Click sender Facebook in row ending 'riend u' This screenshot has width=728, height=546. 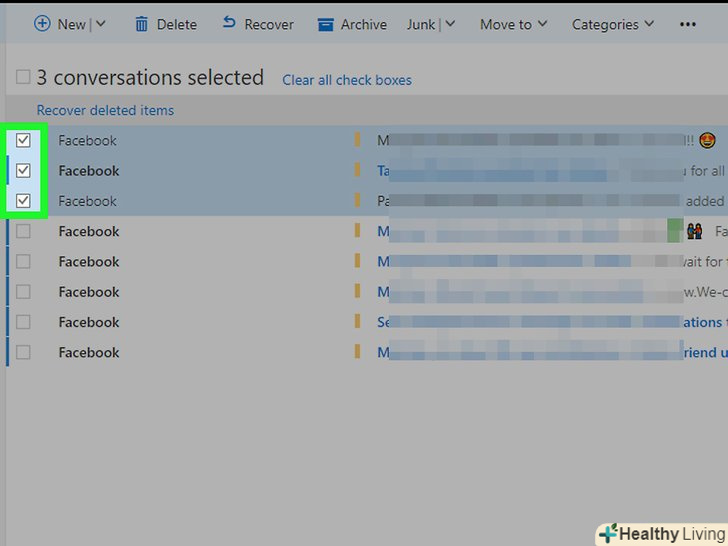tap(89, 352)
